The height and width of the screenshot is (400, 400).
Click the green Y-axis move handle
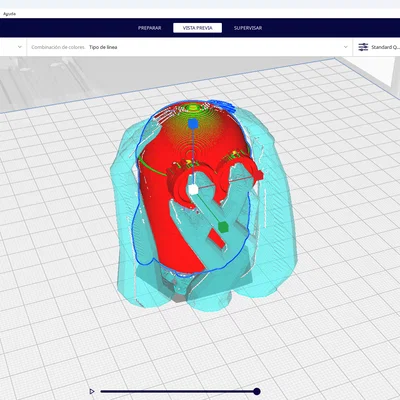(223, 227)
